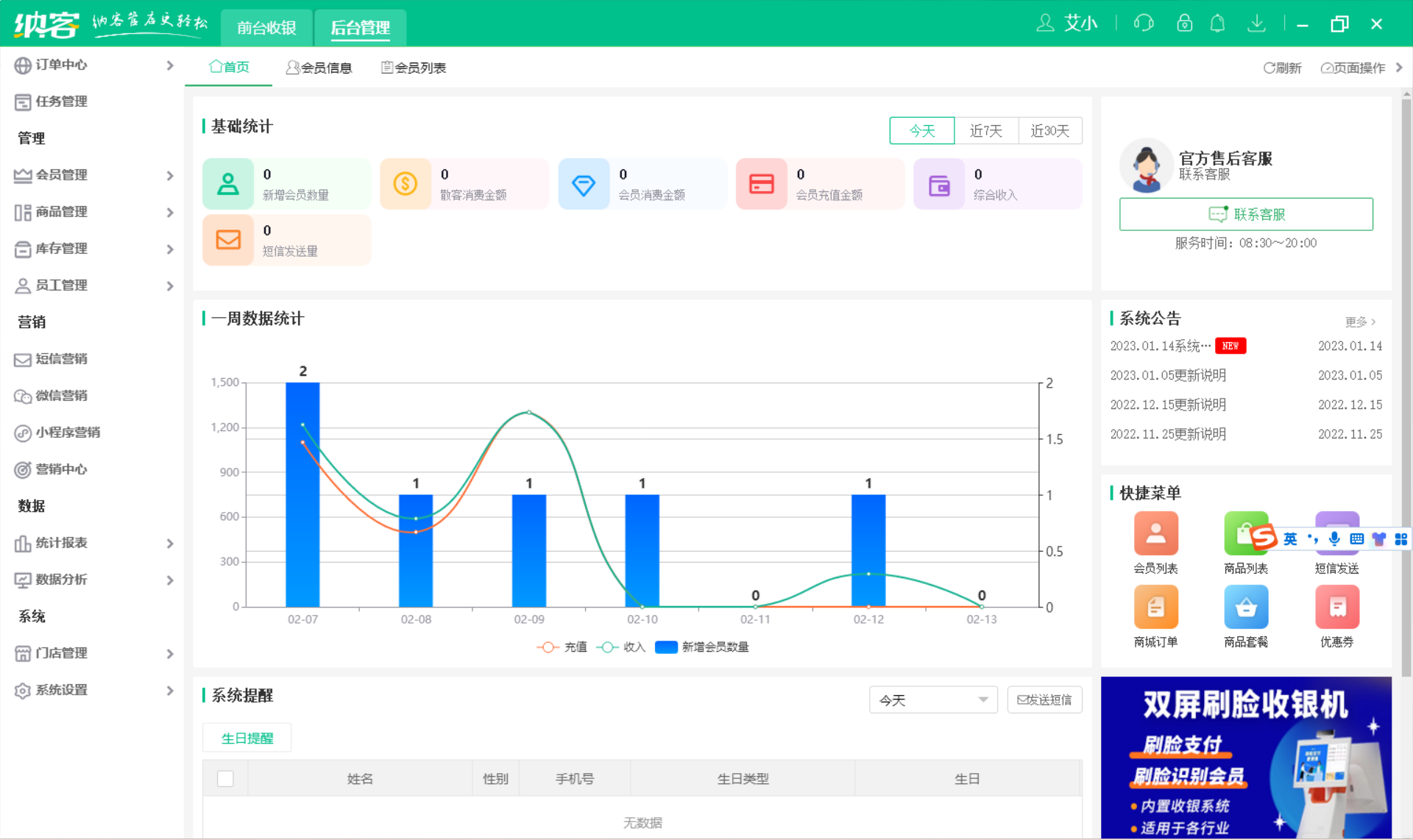Switch statistics range to 近30天
Screen dimensions: 1413x840
pyautogui.click(x=1050, y=130)
